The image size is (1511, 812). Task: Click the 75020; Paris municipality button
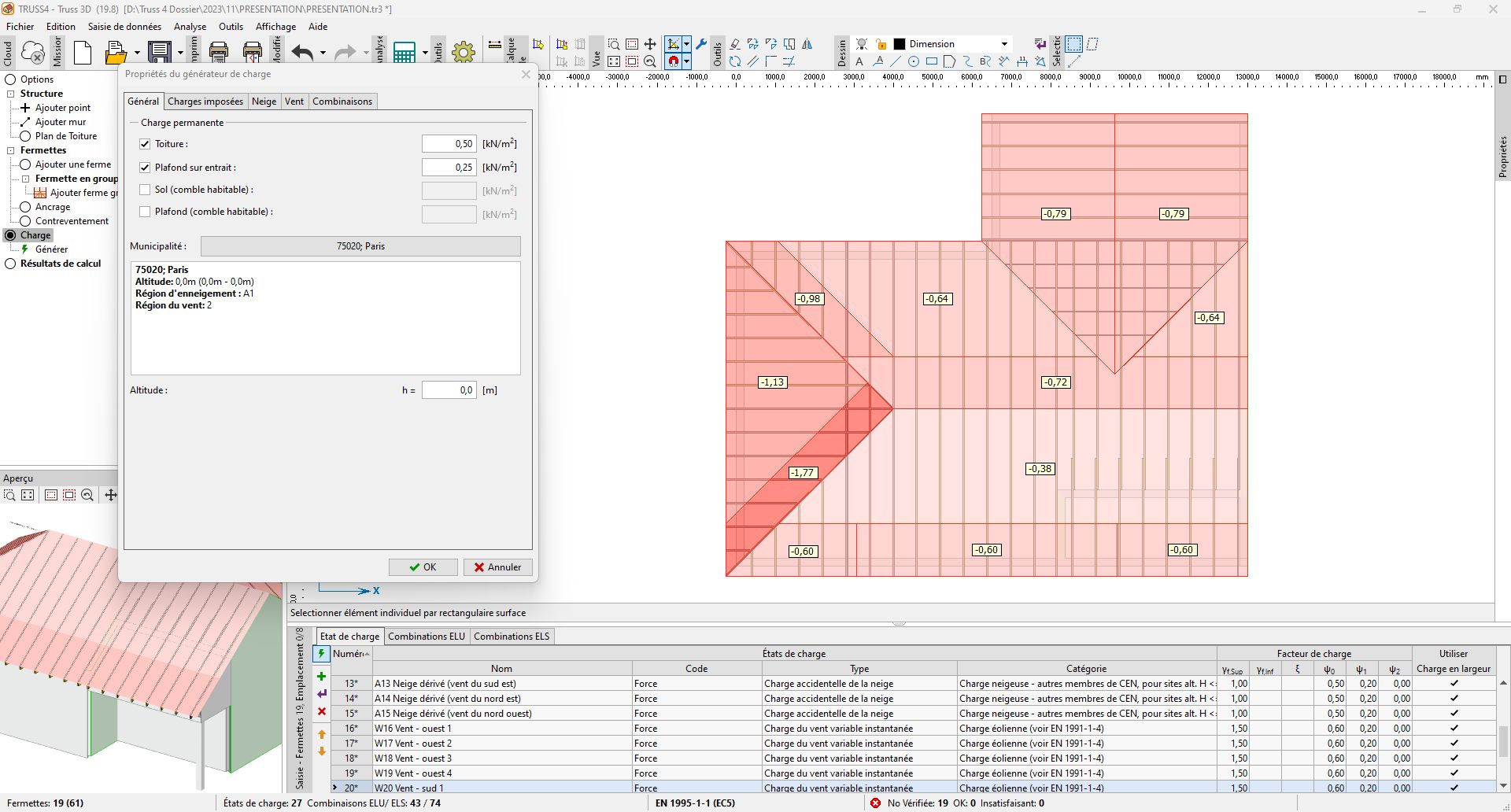[x=360, y=246]
